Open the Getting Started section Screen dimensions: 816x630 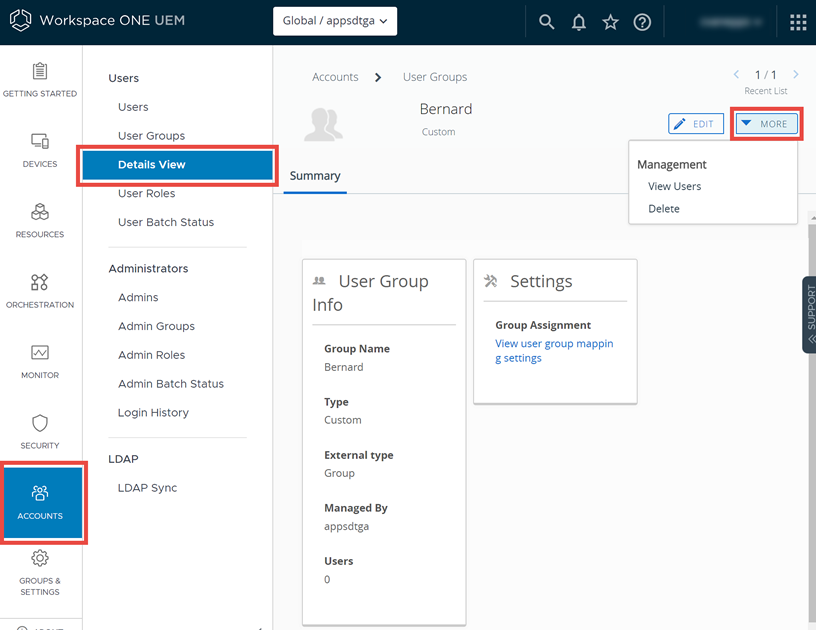tap(40, 80)
